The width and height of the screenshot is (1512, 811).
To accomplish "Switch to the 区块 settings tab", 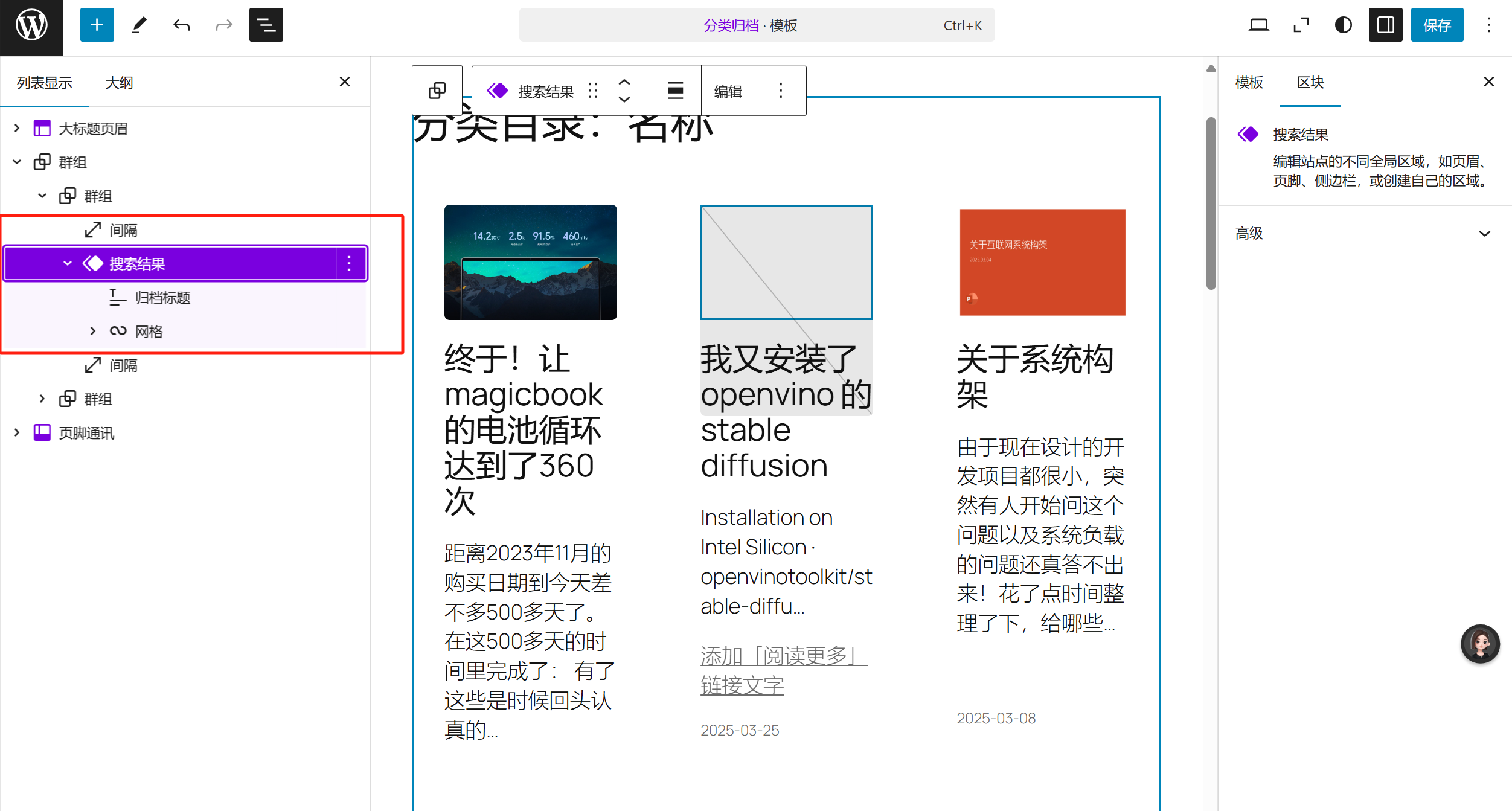I will coord(1310,82).
